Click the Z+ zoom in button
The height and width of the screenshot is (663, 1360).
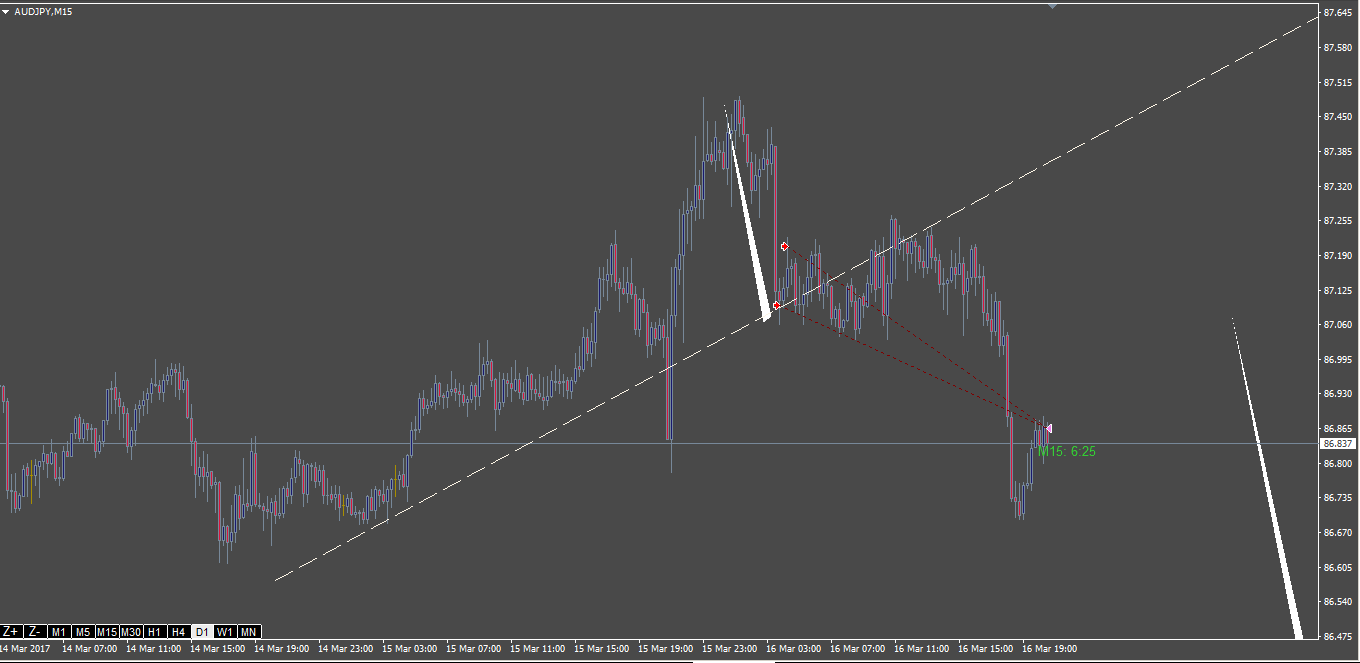11,632
